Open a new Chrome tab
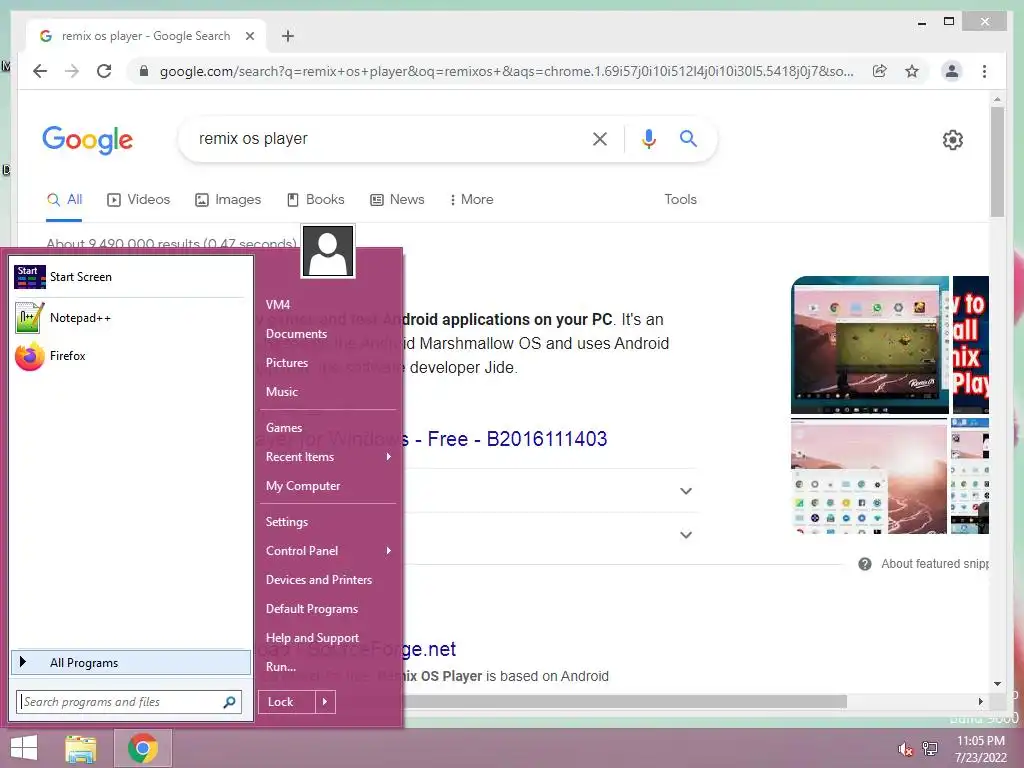Screen dimensions: 1024x768 288,36
